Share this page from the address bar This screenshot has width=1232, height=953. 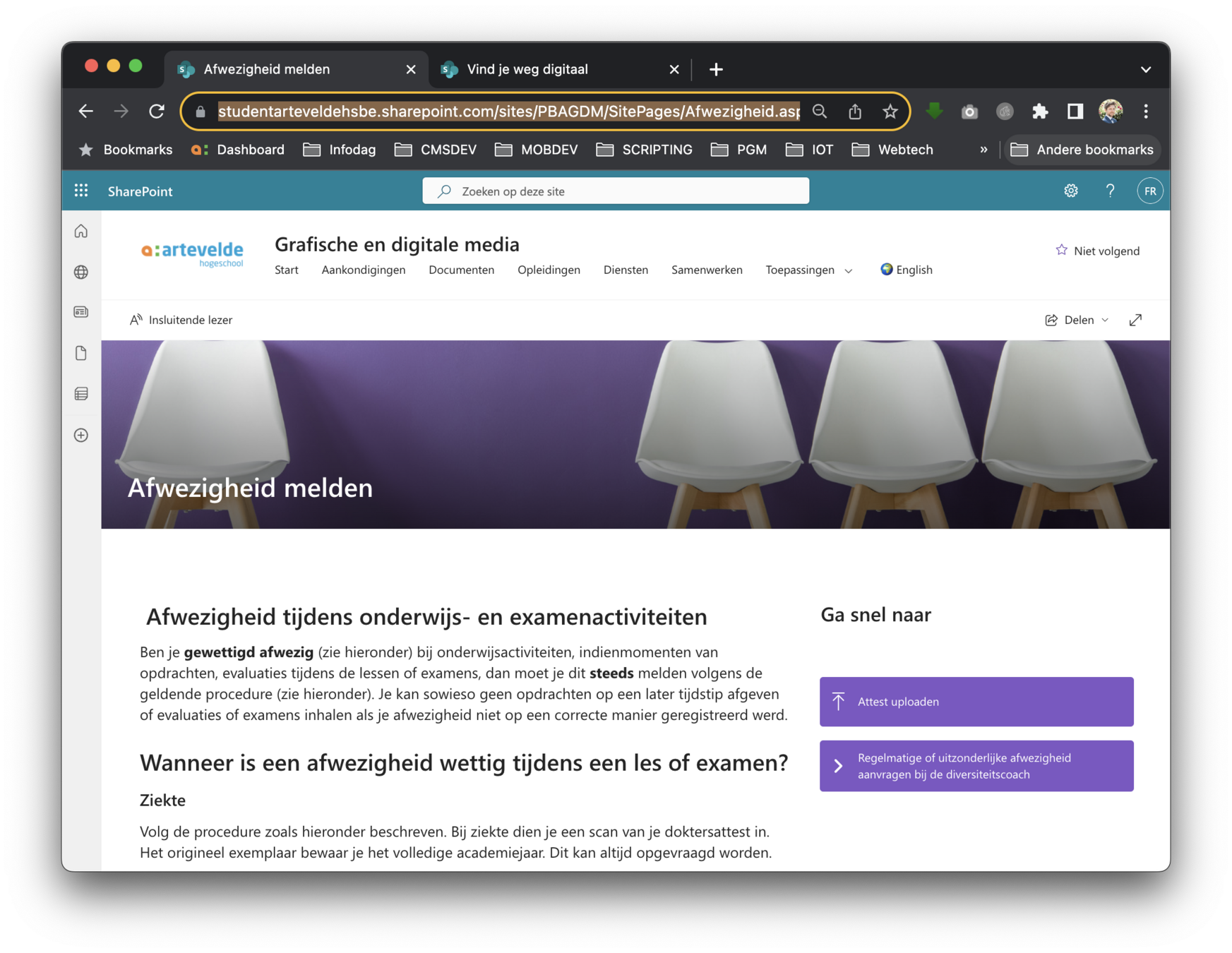click(x=855, y=111)
